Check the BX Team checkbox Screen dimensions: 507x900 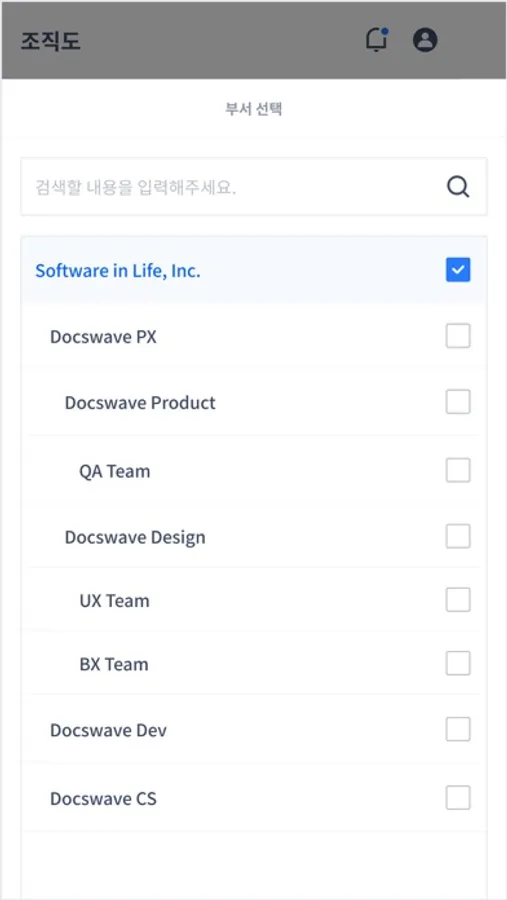pos(458,664)
